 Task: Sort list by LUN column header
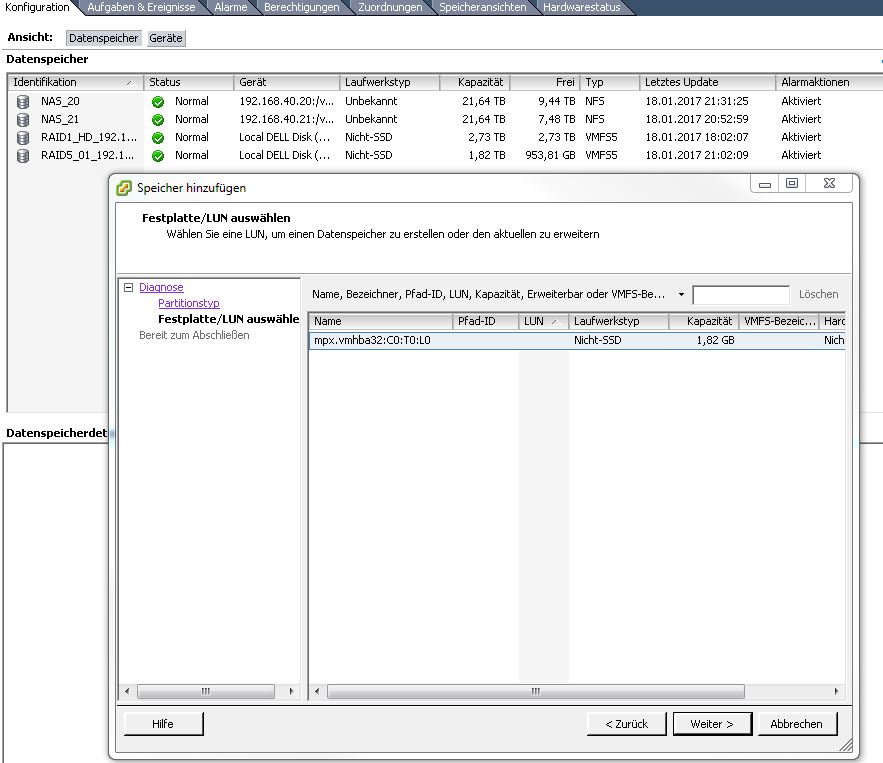(541, 322)
